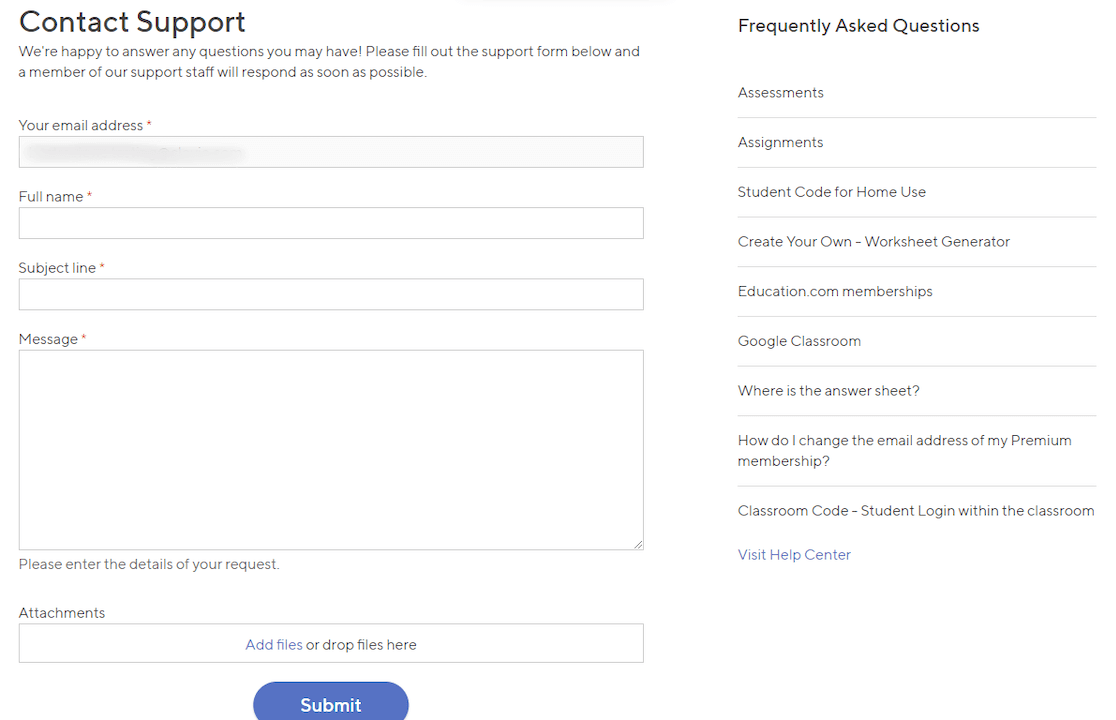Click the Visit Help Center link
Viewport: 1116px width, 720px height.
794,554
